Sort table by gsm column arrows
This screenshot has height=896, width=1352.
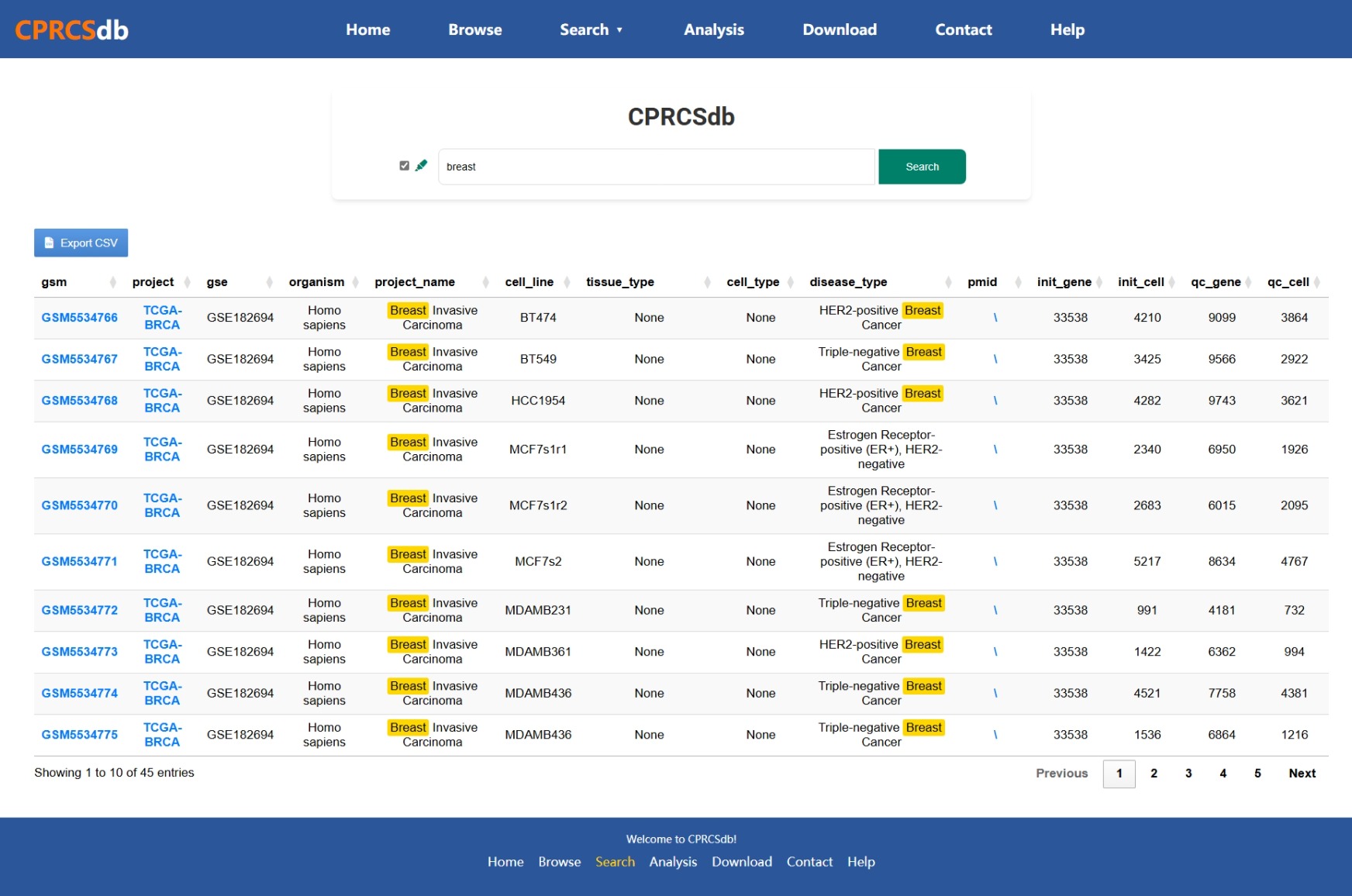click(113, 282)
